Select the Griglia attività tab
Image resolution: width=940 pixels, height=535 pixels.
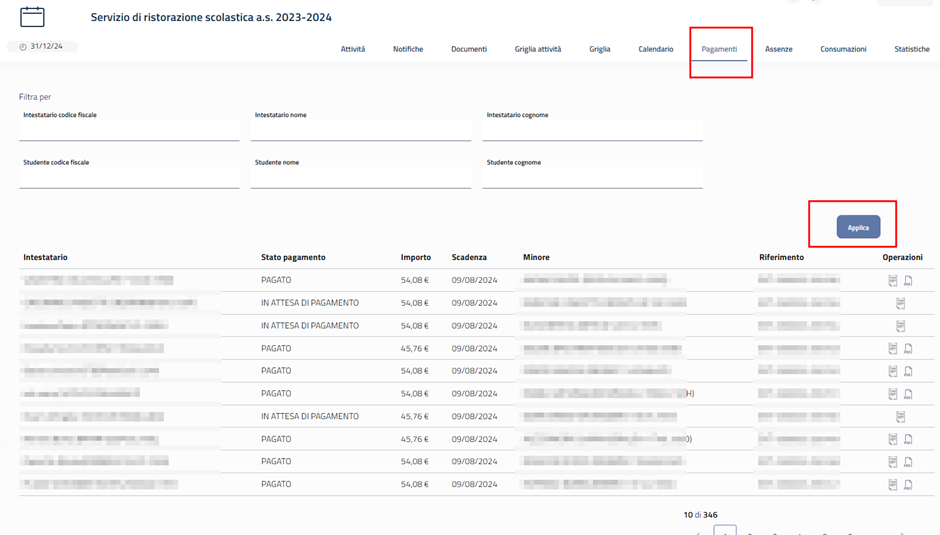point(538,49)
